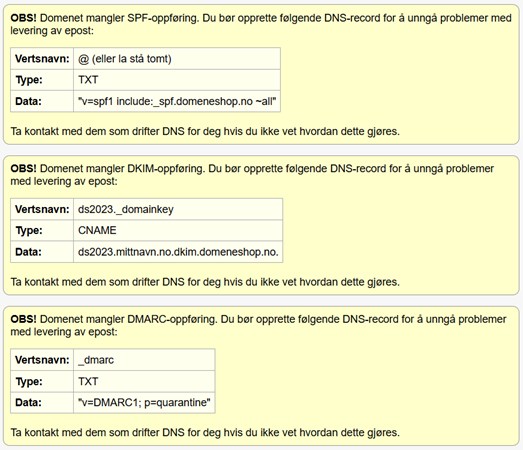The height and width of the screenshot is (450, 523).
Task: Click ds2023.mittnavn.no.dkim.domeneshop.no data value
Action: [x=178, y=252]
